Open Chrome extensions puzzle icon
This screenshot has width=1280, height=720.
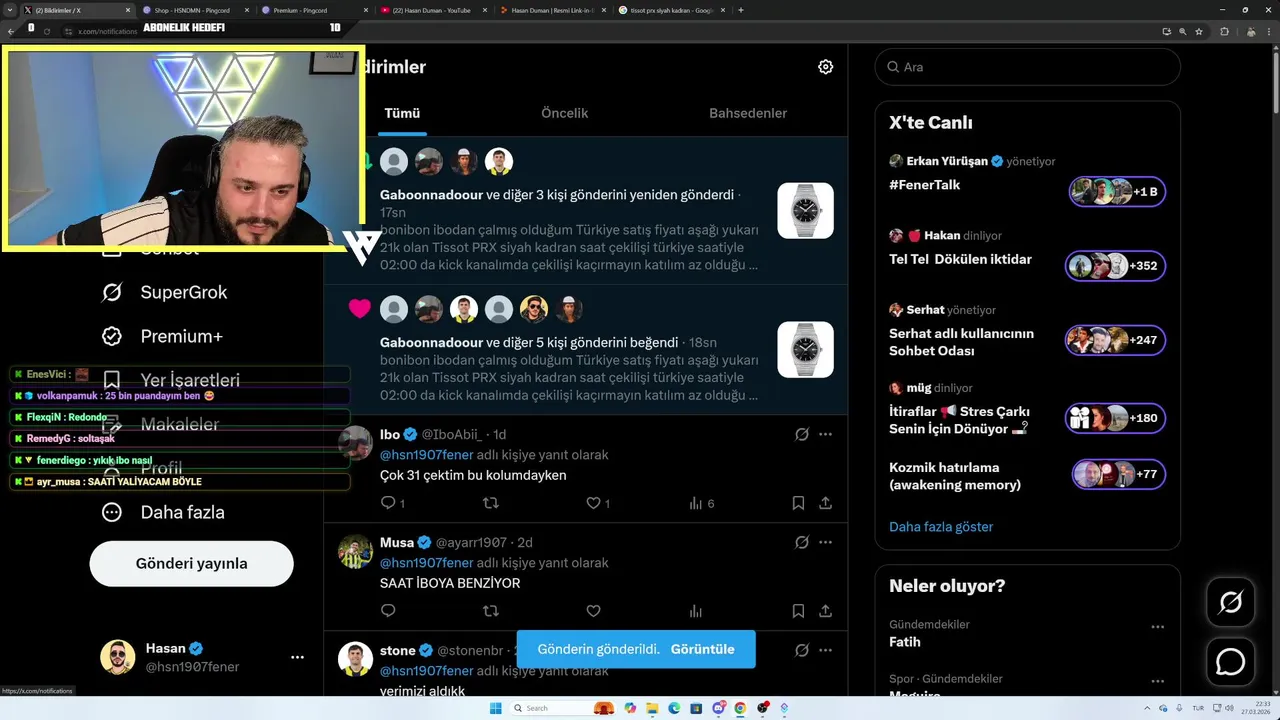1225,31
